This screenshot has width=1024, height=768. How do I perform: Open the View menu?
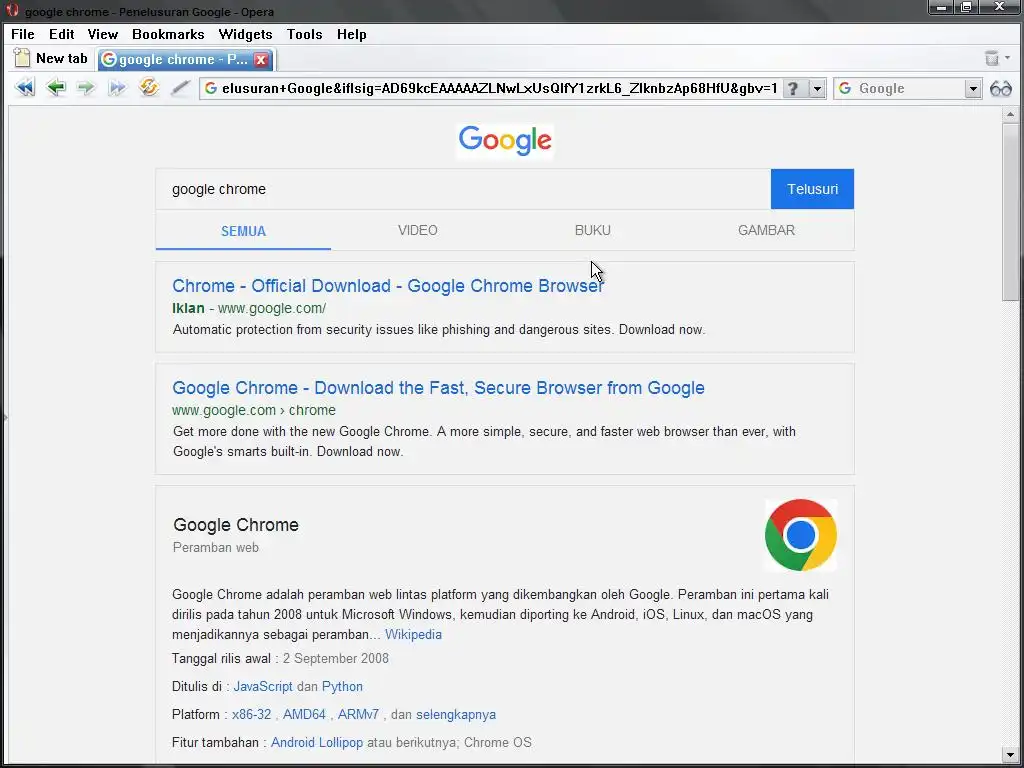pyautogui.click(x=103, y=34)
